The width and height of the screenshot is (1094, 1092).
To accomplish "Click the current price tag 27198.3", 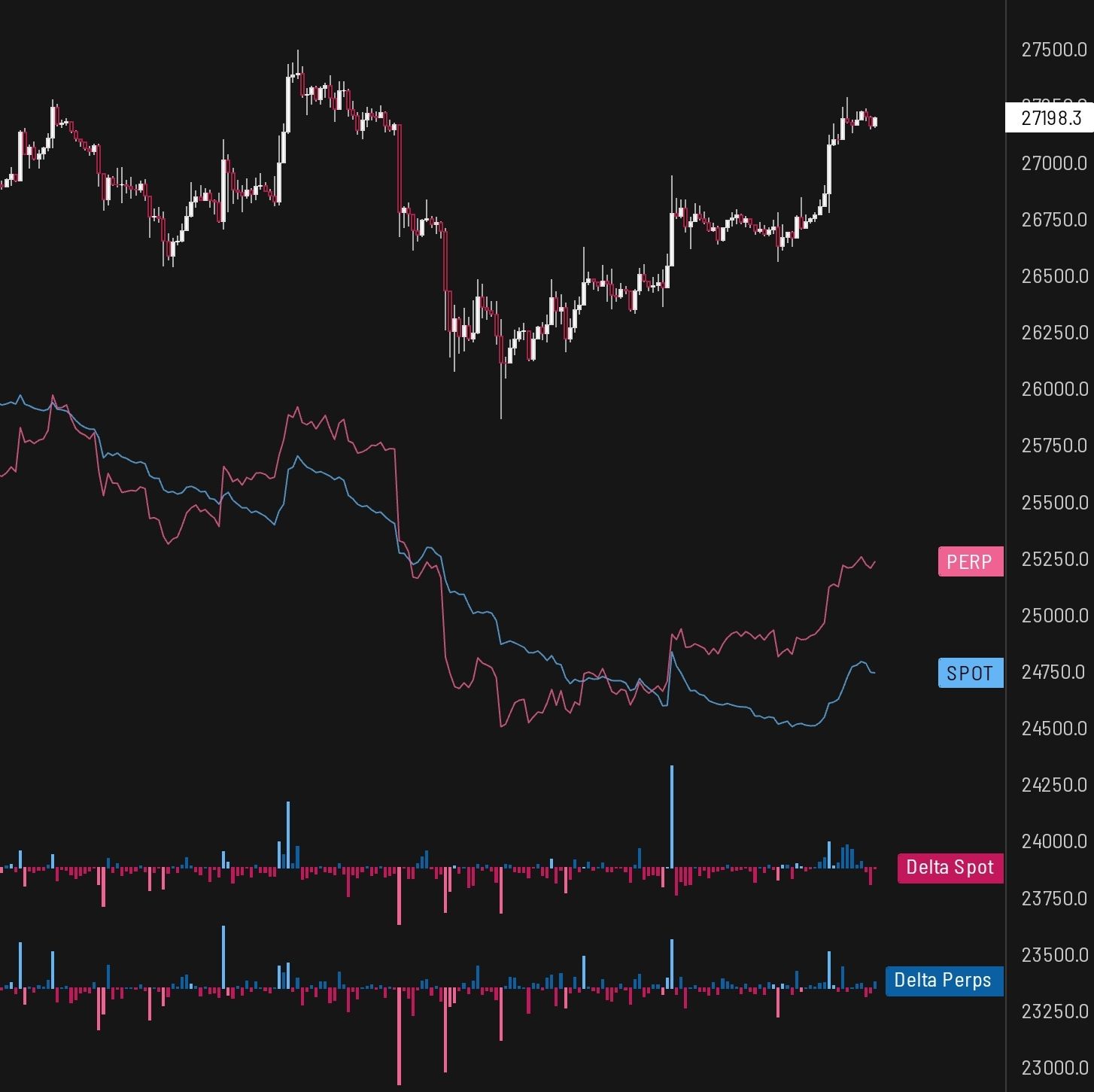I will tap(1050, 117).
